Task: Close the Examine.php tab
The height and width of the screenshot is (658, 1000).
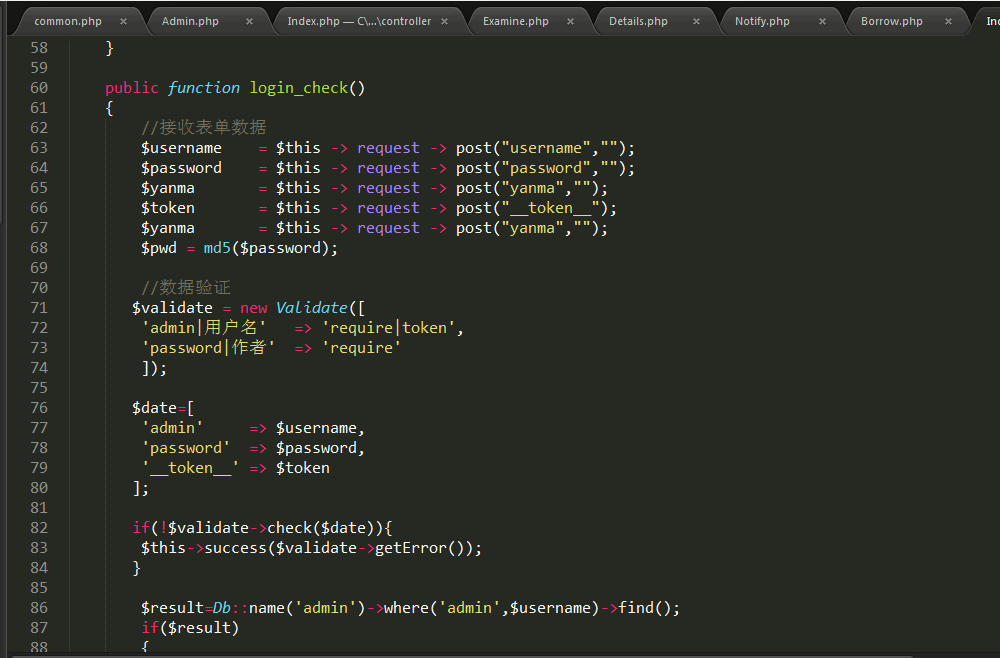Action: coord(571,21)
